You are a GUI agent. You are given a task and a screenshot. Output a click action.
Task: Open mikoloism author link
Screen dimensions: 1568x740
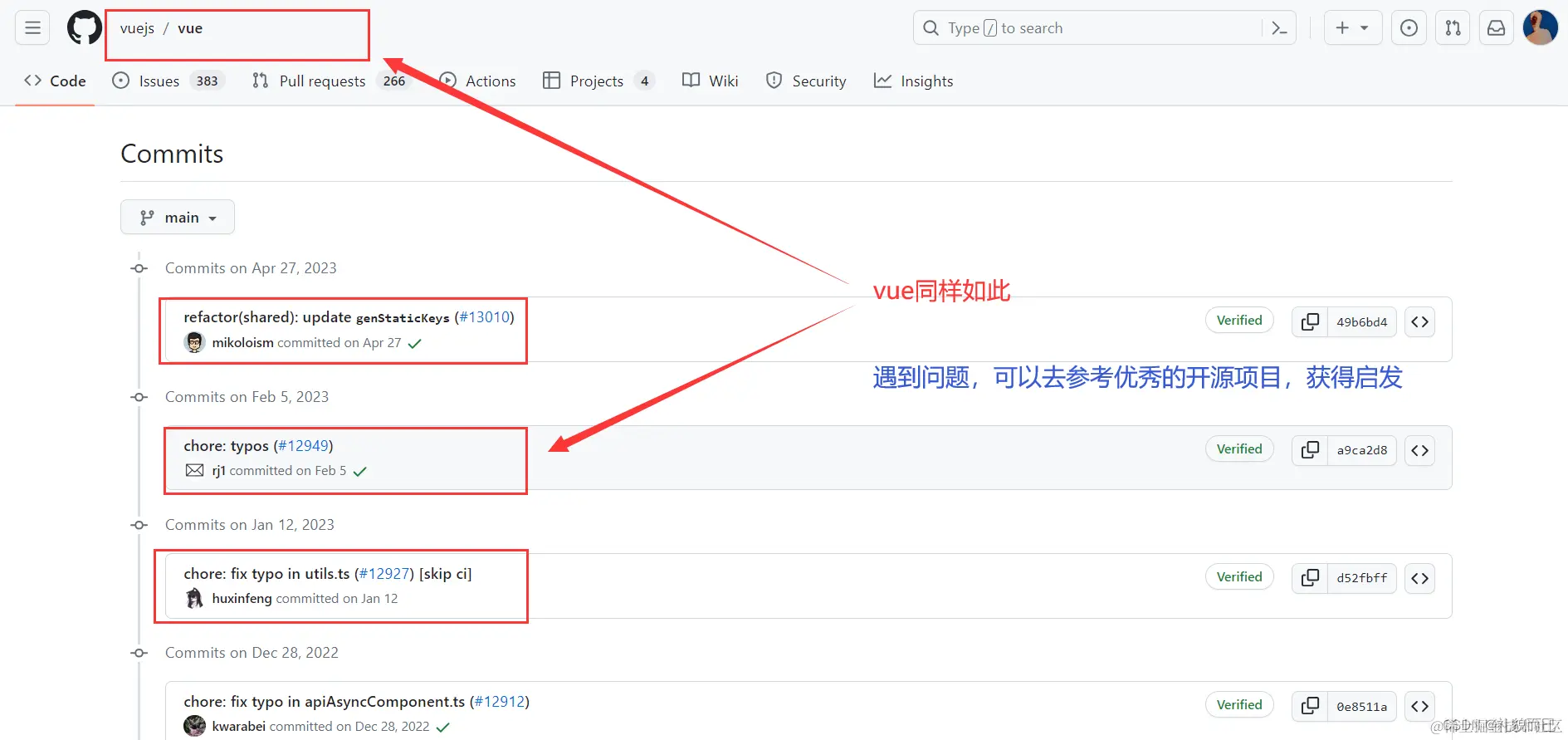coord(242,342)
